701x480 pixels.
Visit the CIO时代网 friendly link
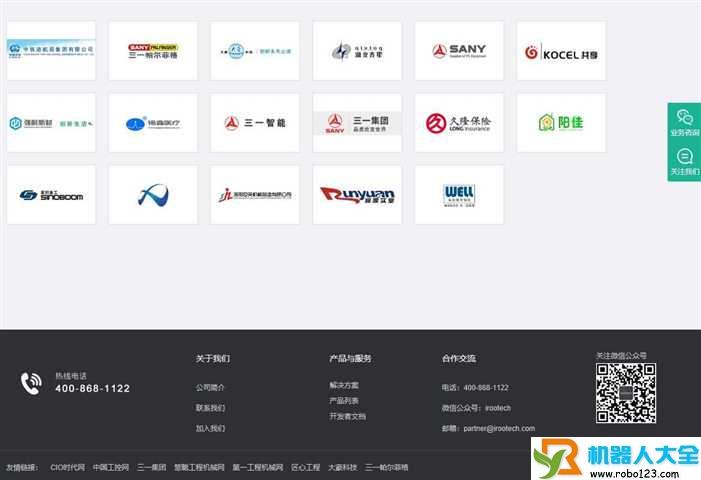point(68,467)
